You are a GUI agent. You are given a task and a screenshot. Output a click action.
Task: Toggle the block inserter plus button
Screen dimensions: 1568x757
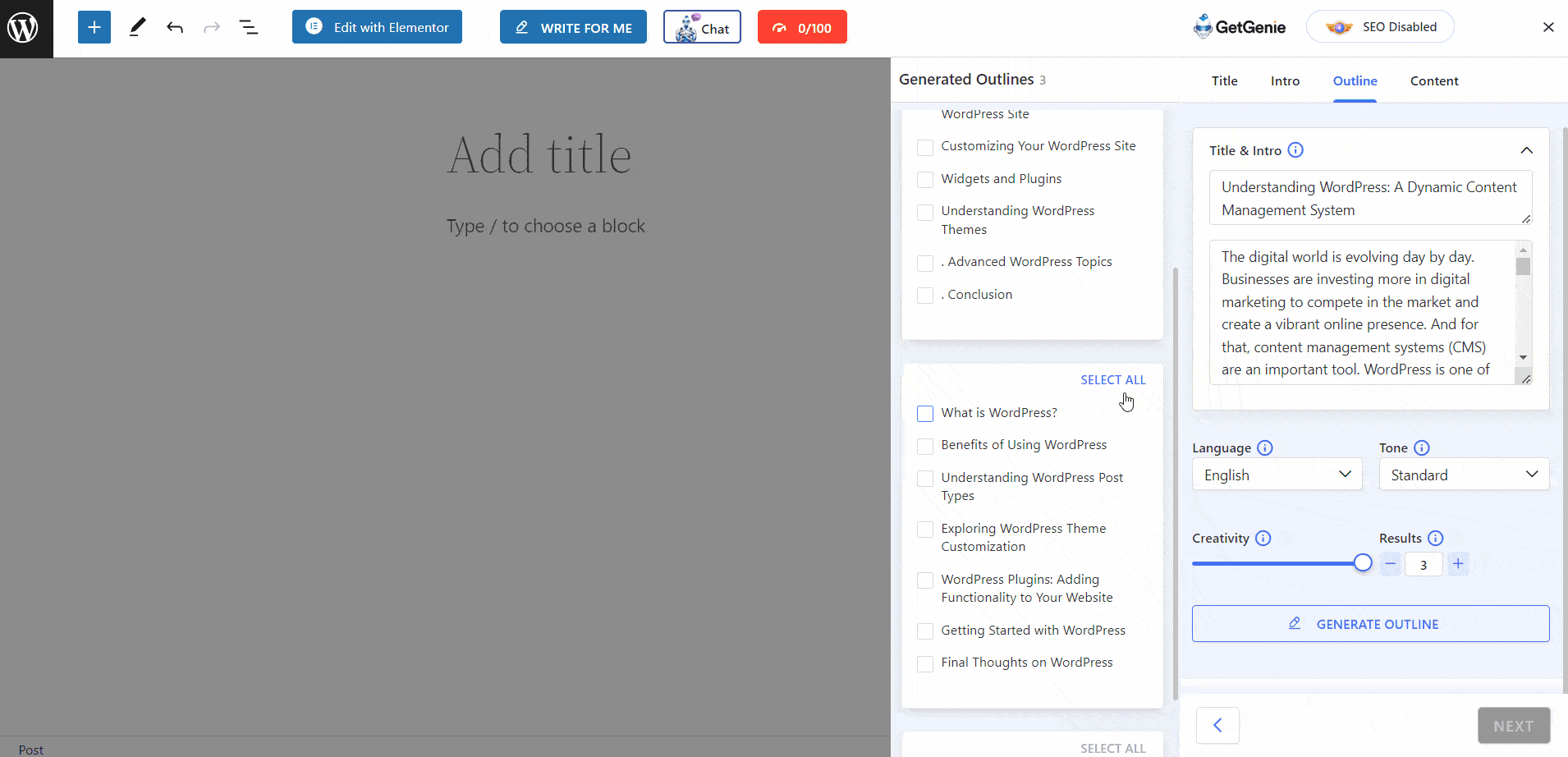click(94, 27)
